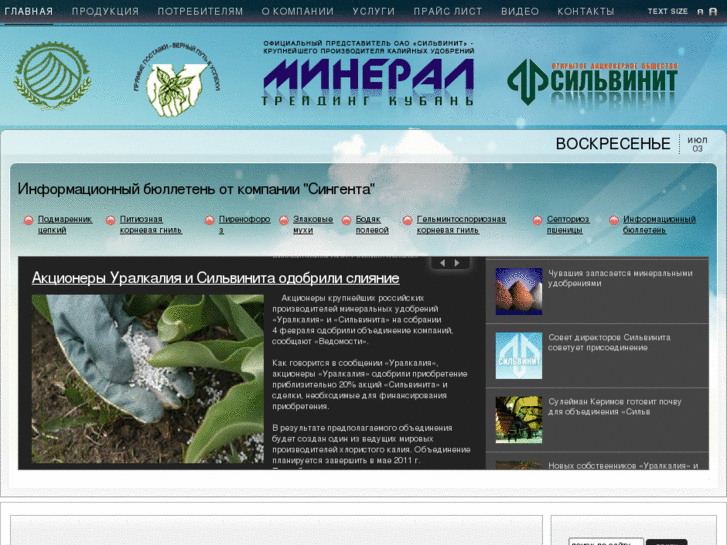The height and width of the screenshot is (545, 727).
Task: Click the ИЮЛ 03 date label
Action: (697, 144)
